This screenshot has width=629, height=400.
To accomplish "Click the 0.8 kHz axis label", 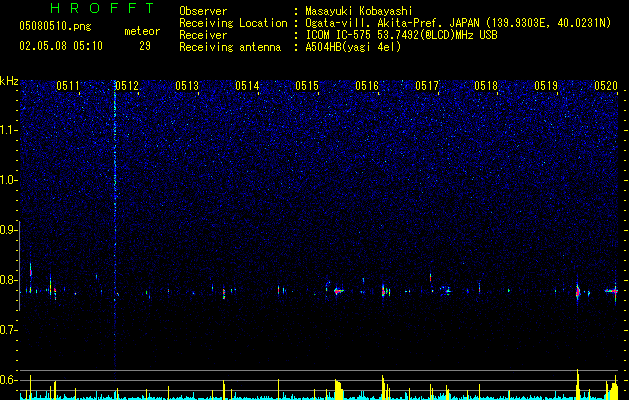I will point(8,280).
